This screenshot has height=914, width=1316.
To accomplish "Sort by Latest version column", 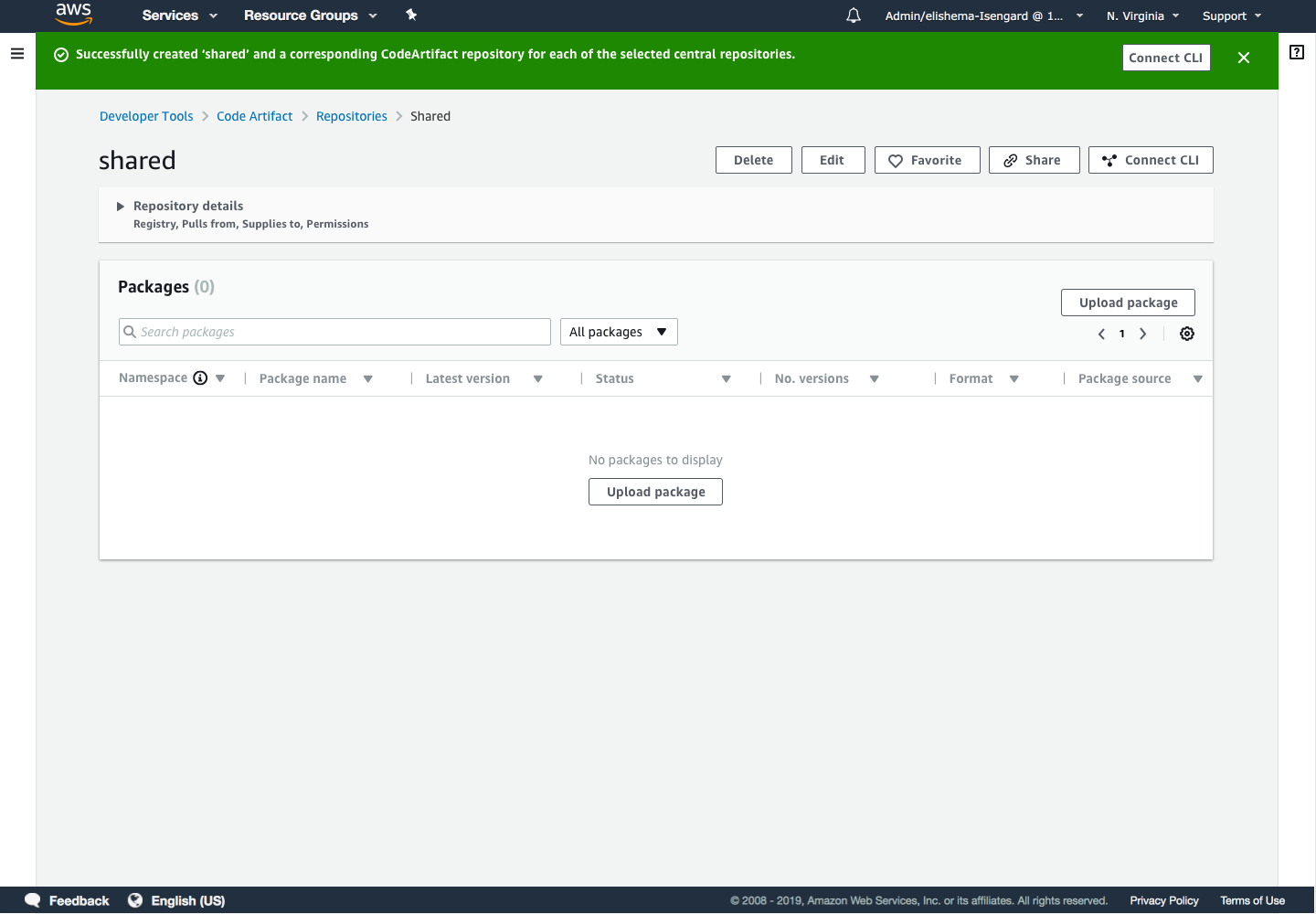I will (538, 378).
